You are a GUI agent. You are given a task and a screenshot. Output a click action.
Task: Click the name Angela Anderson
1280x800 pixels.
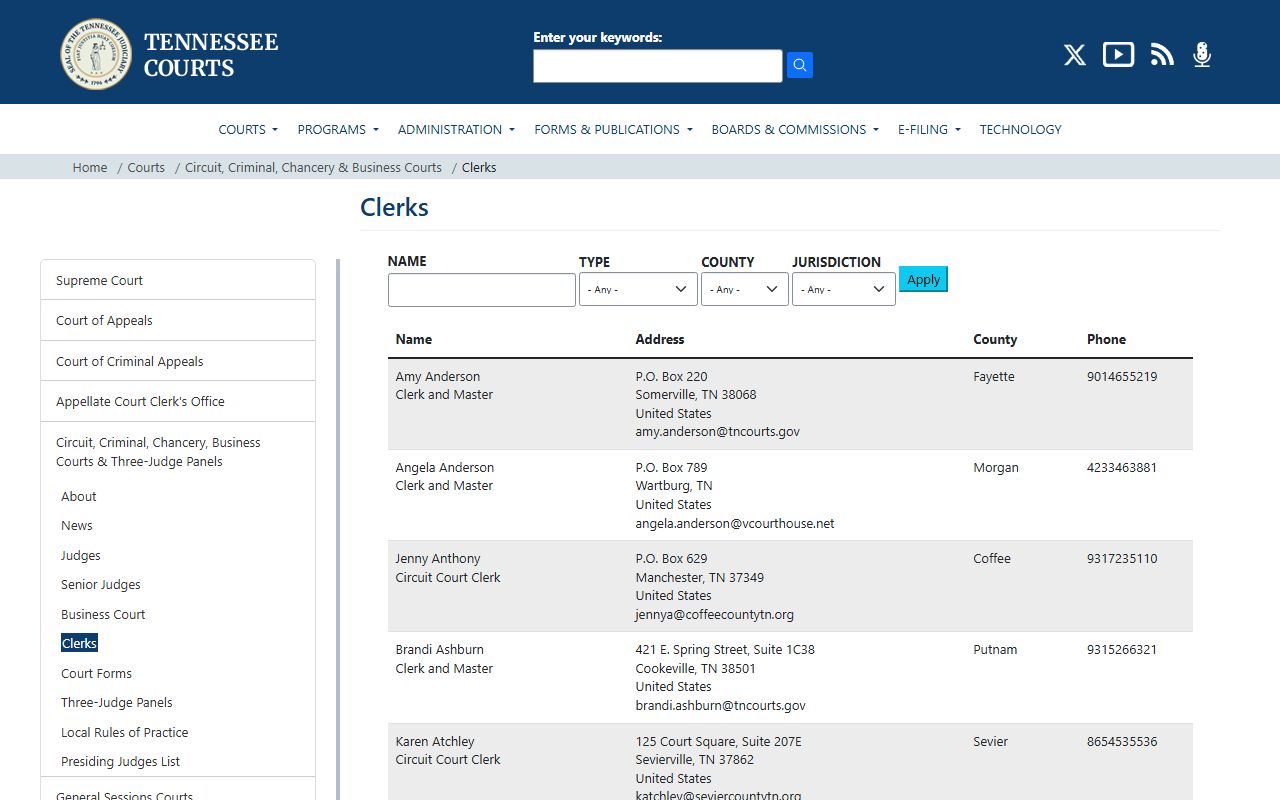point(445,467)
